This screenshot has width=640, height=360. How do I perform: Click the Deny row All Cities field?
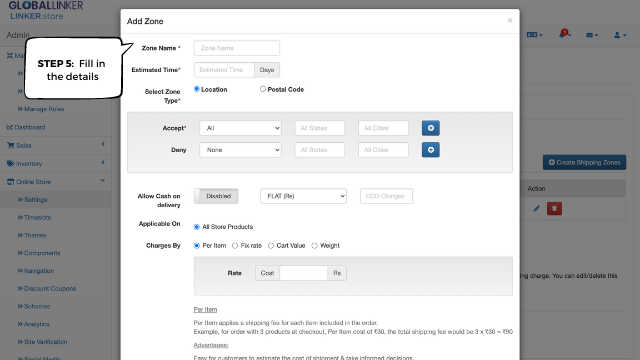383,150
